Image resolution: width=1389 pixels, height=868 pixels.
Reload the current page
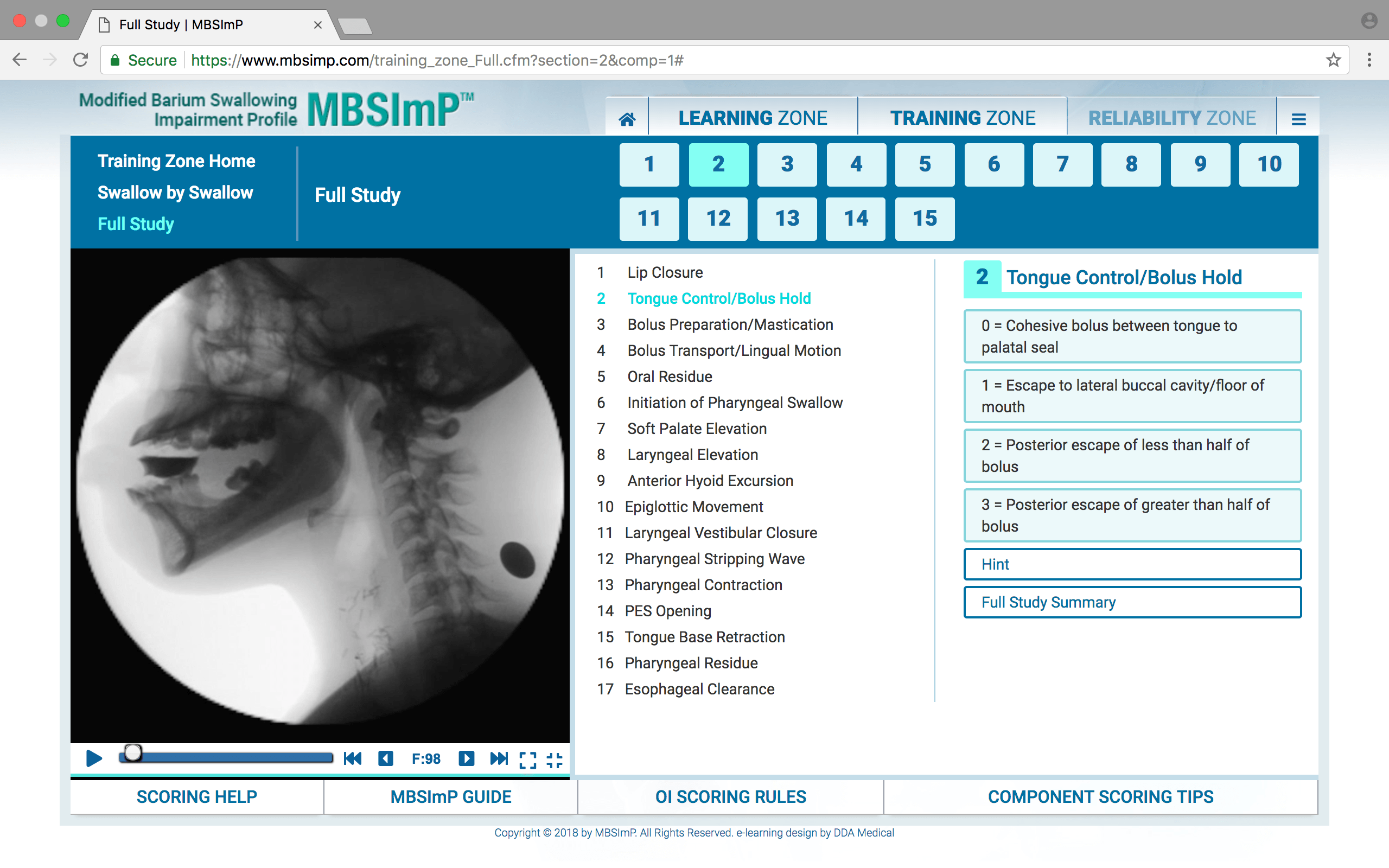click(x=81, y=60)
